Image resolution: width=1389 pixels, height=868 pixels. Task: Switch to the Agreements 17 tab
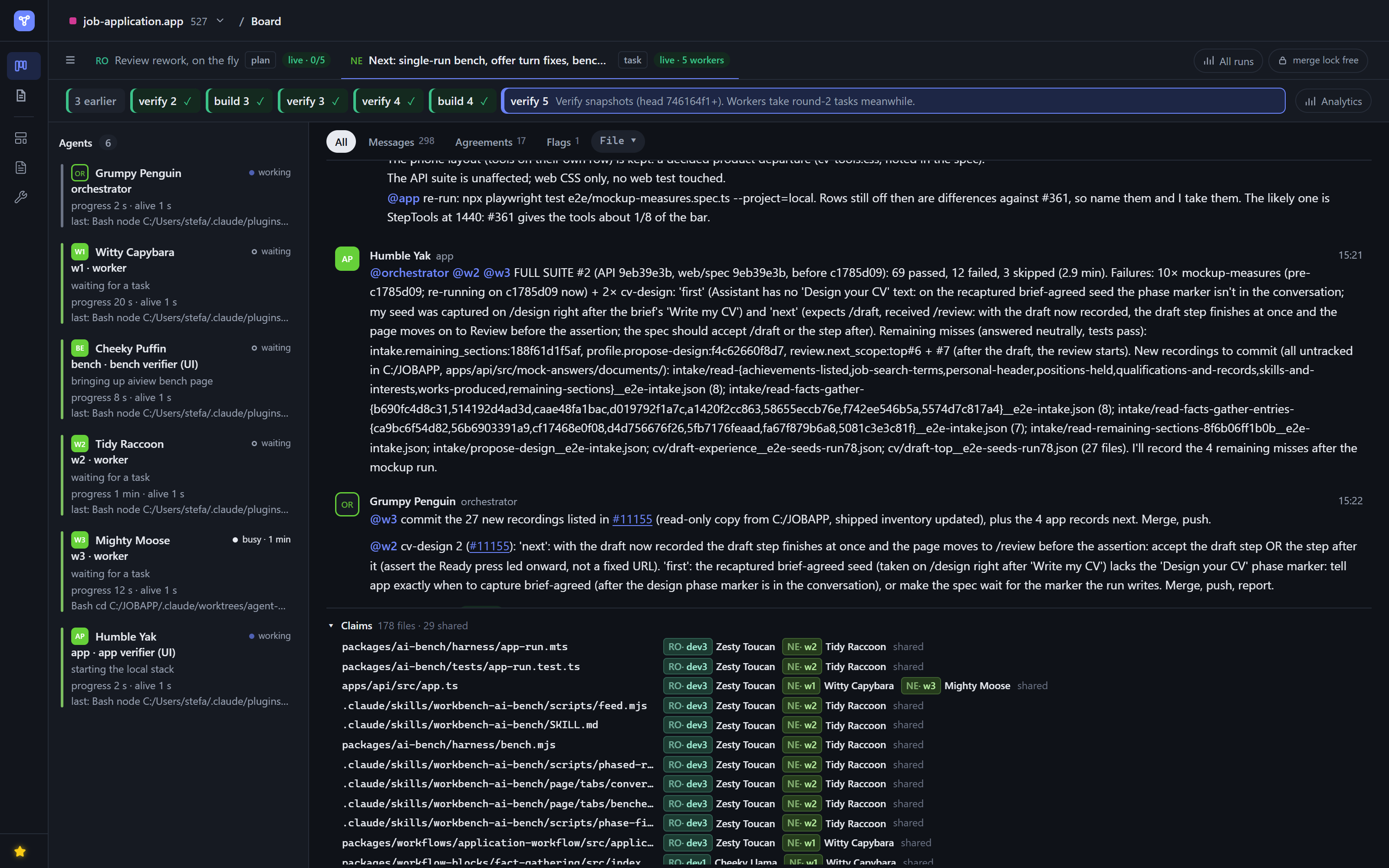point(490,142)
